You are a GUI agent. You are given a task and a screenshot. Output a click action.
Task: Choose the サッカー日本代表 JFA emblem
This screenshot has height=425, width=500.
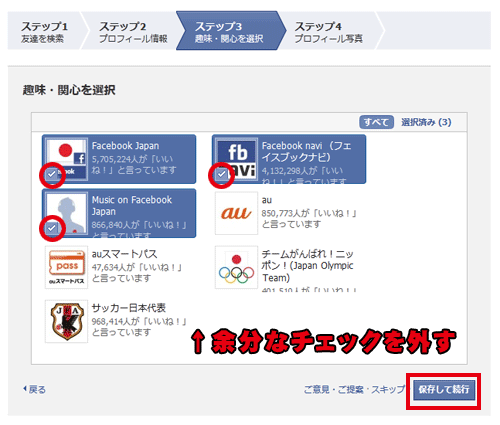pyautogui.click(x=67, y=321)
